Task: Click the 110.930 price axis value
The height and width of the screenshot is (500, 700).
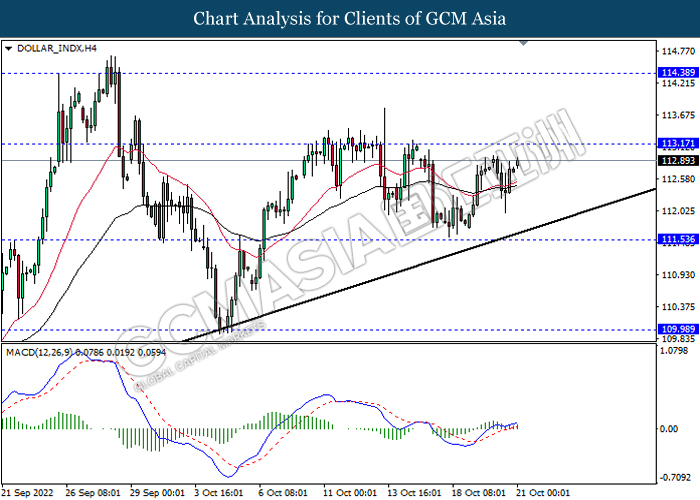Action: pyautogui.click(x=678, y=275)
